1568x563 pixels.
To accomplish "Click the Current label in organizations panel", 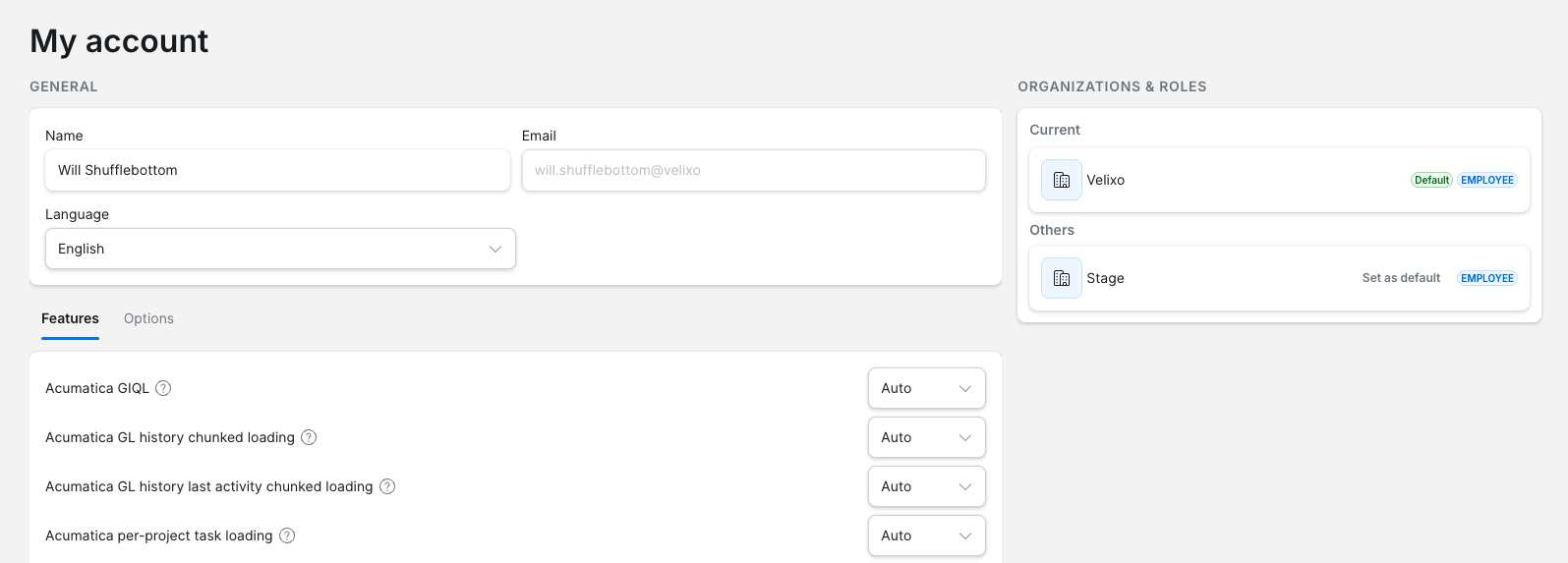I will click(x=1055, y=130).
